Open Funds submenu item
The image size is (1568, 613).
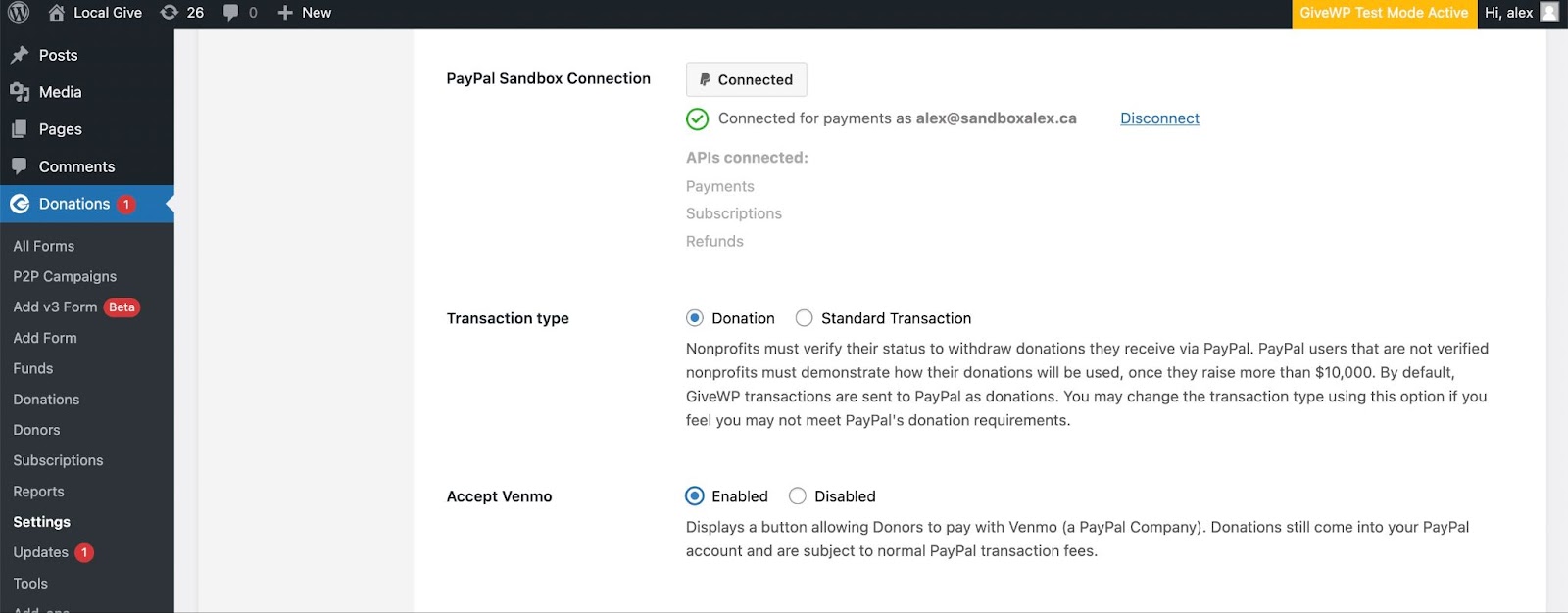(x=33, y=368)
